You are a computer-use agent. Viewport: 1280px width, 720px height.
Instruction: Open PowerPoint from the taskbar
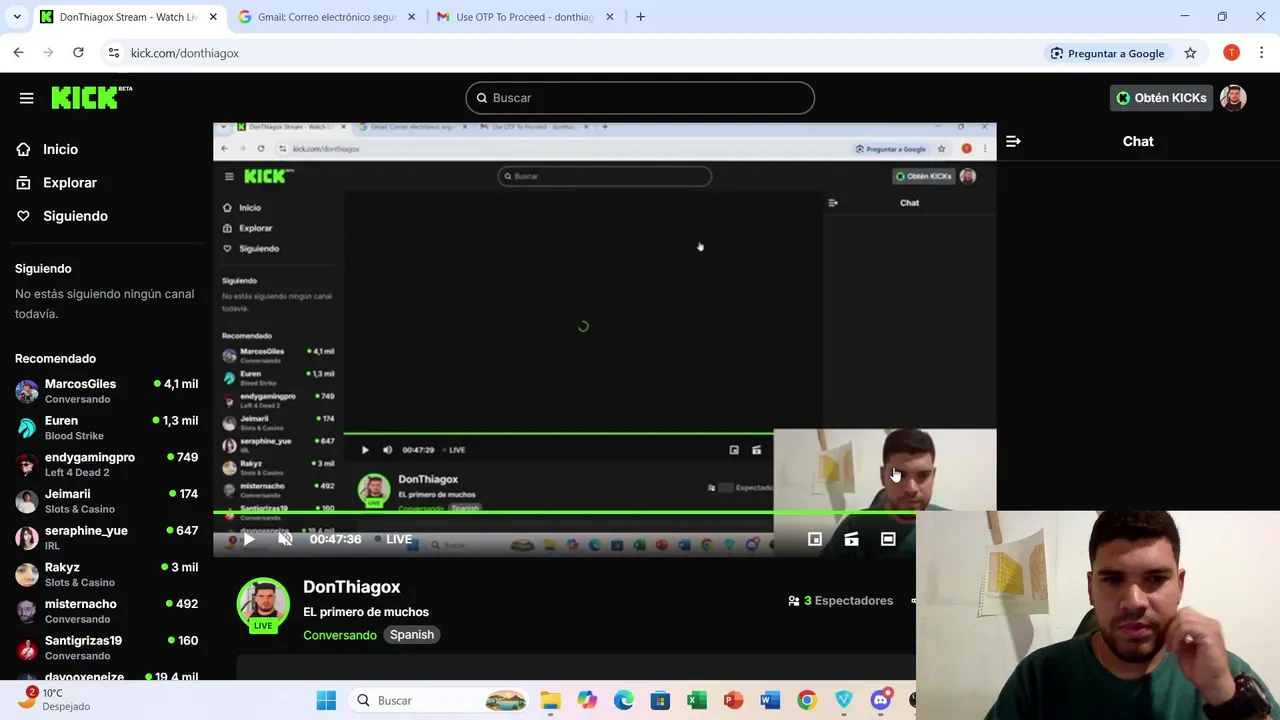coord(733,700)
